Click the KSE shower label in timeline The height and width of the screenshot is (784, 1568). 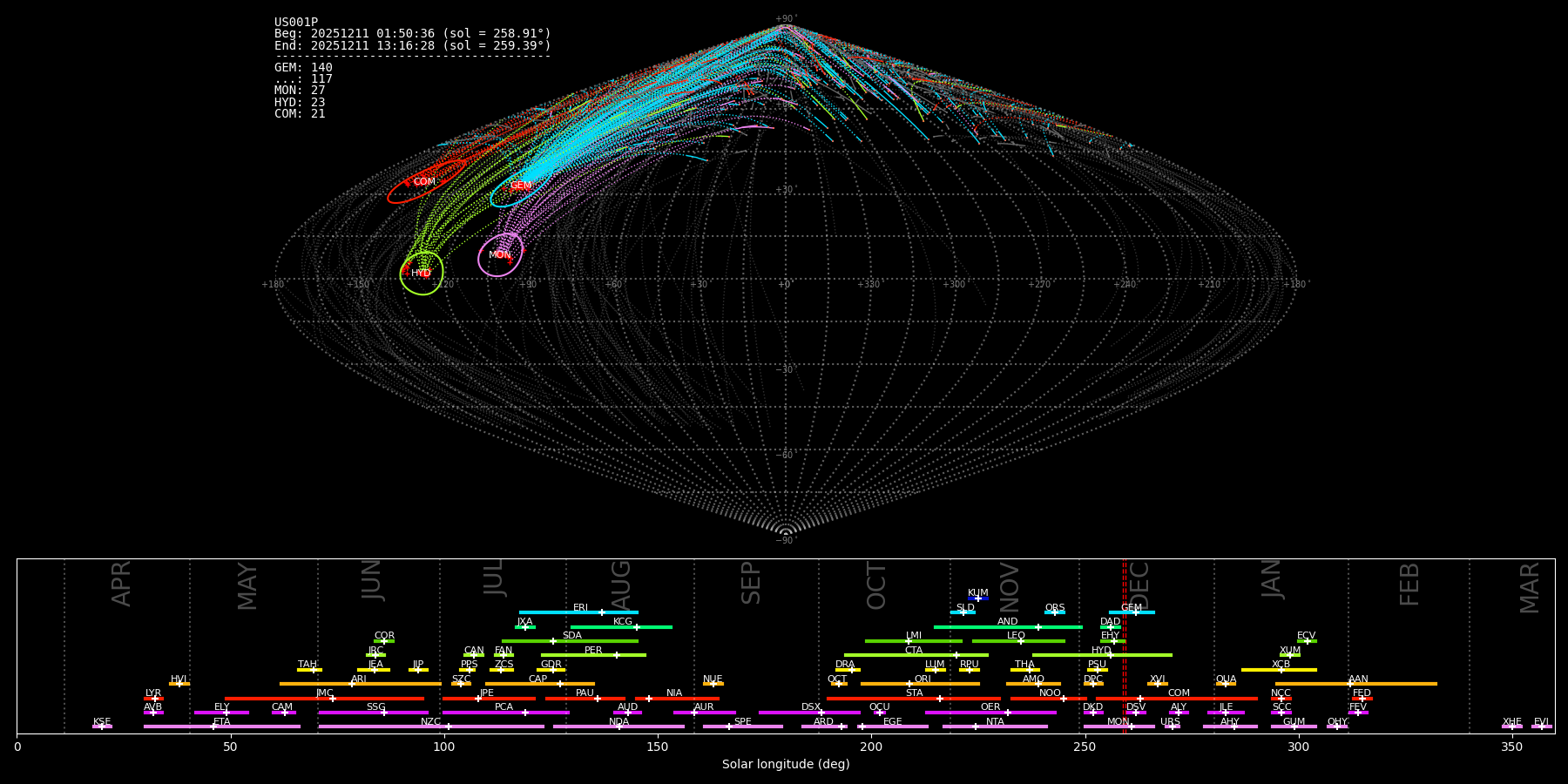(x=102, y=722)
